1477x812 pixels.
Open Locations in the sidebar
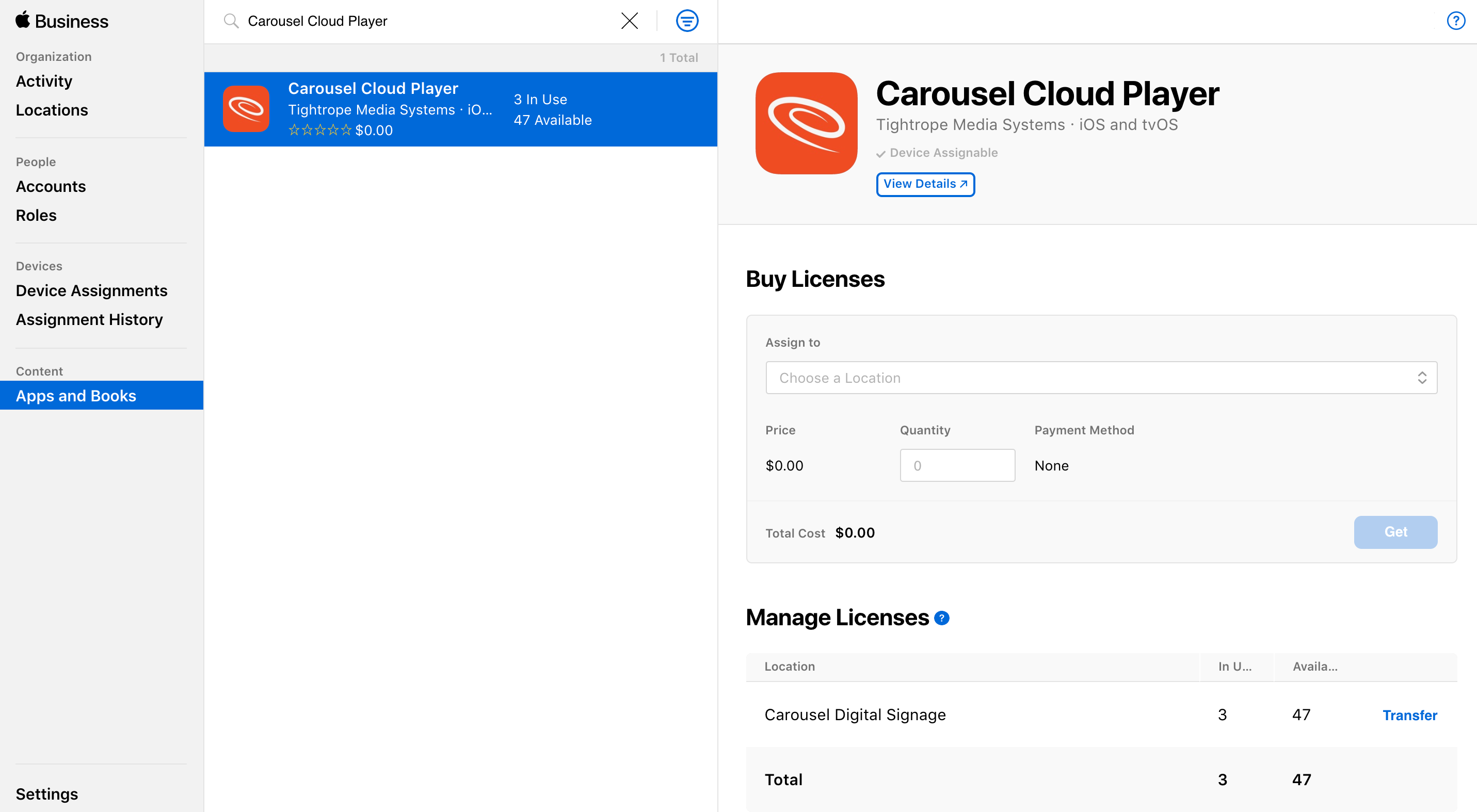tap(52, 110)
